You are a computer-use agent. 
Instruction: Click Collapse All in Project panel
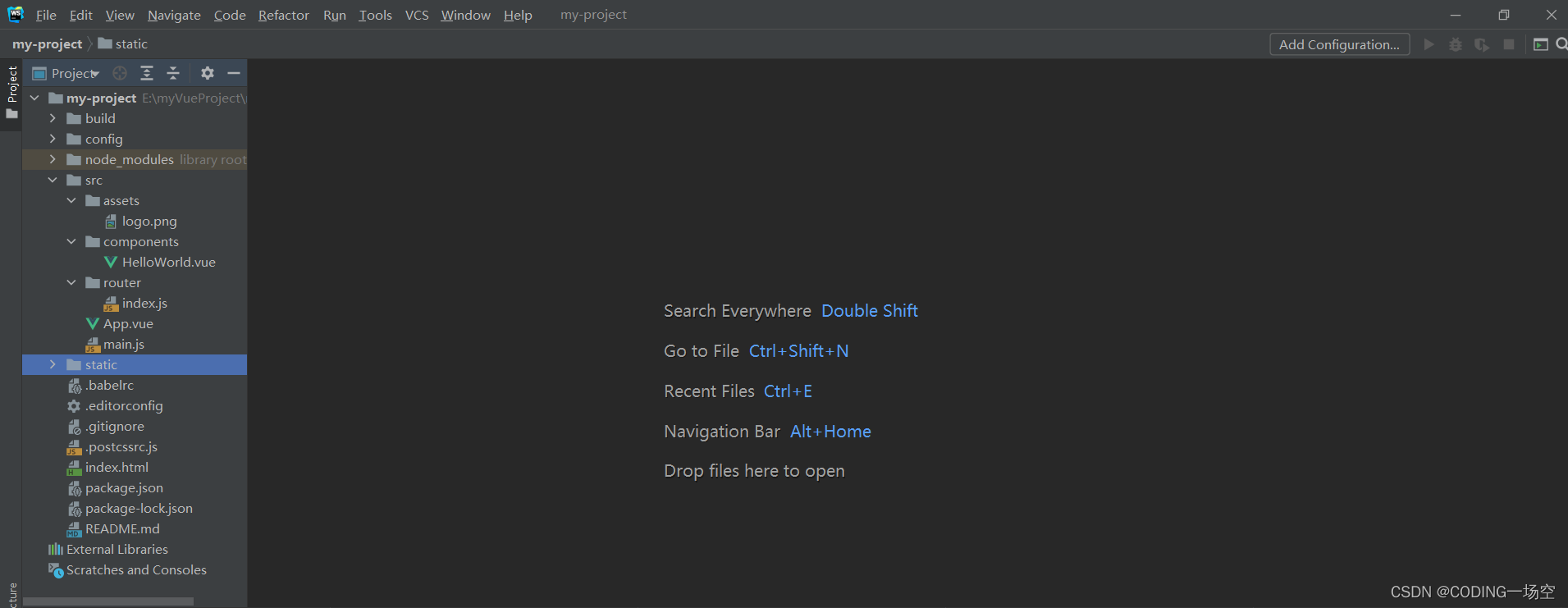click(x=173, y=73)
